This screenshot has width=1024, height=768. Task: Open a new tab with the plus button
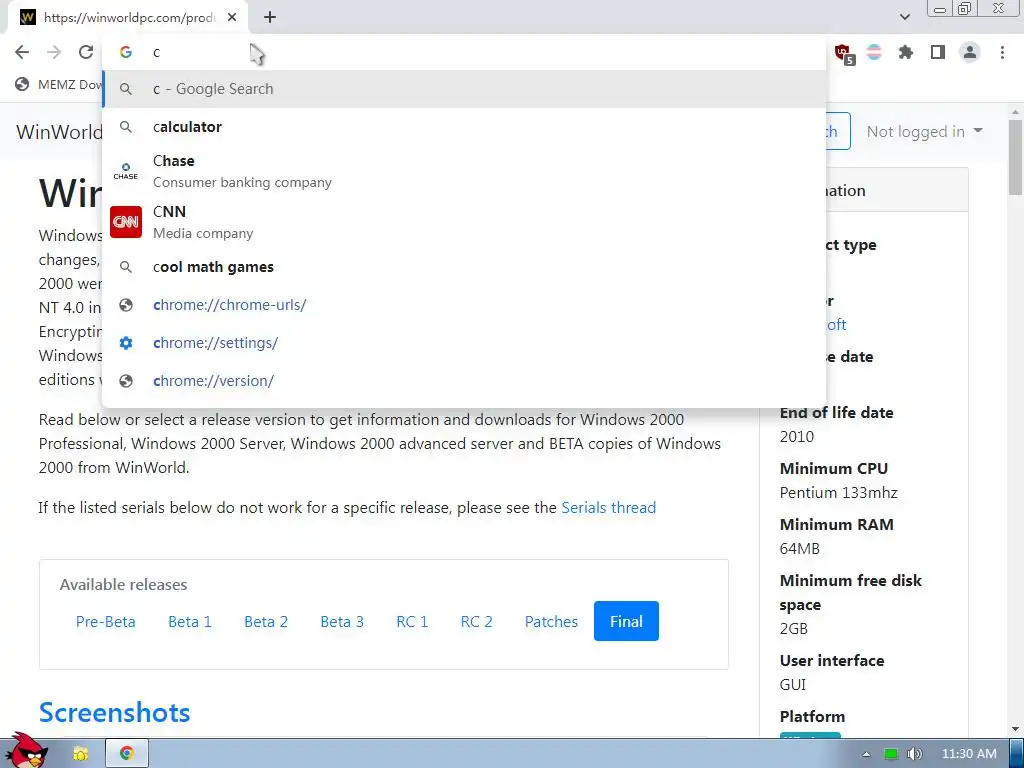[270, 18]
